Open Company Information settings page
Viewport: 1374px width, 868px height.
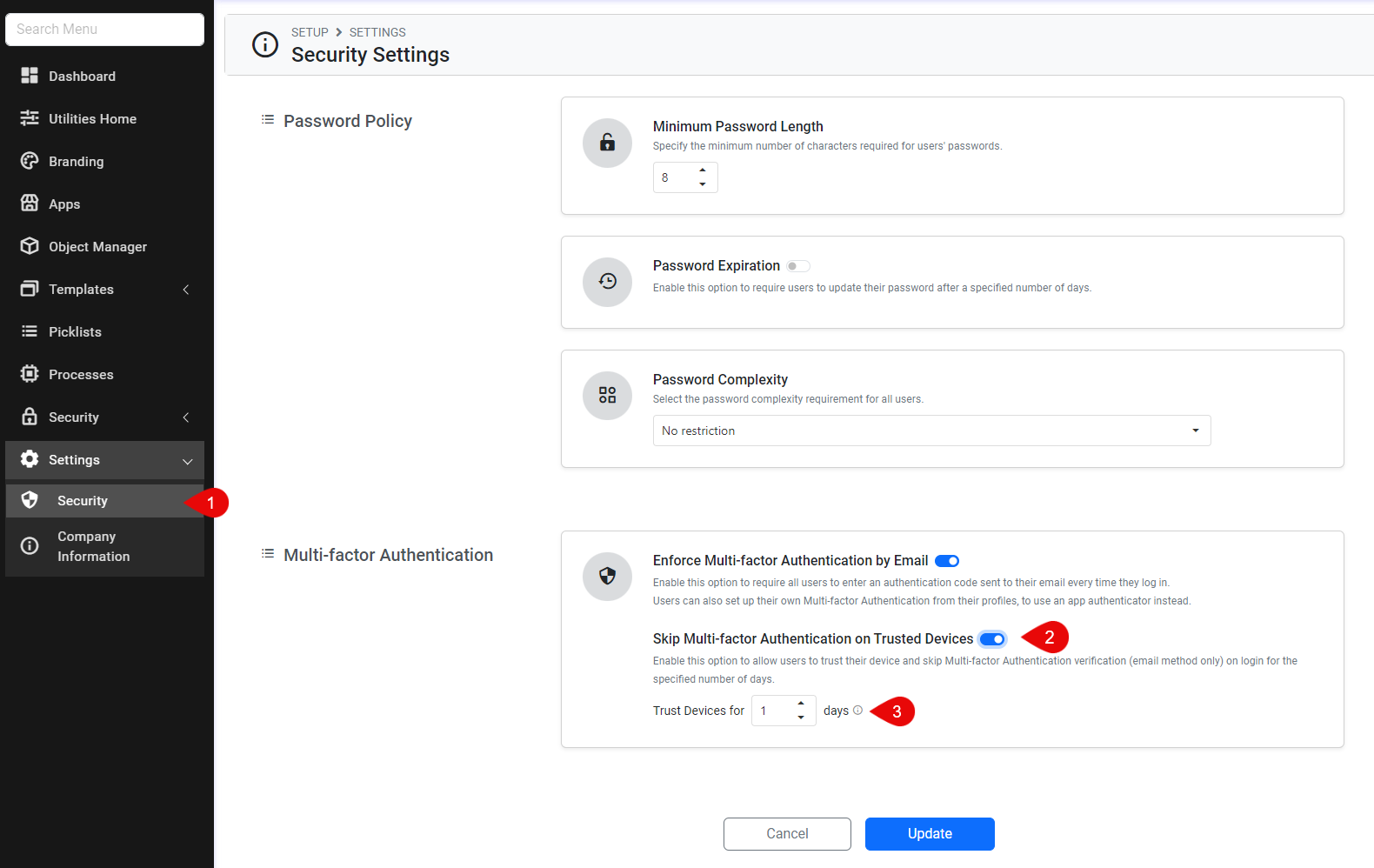[93, 546]
